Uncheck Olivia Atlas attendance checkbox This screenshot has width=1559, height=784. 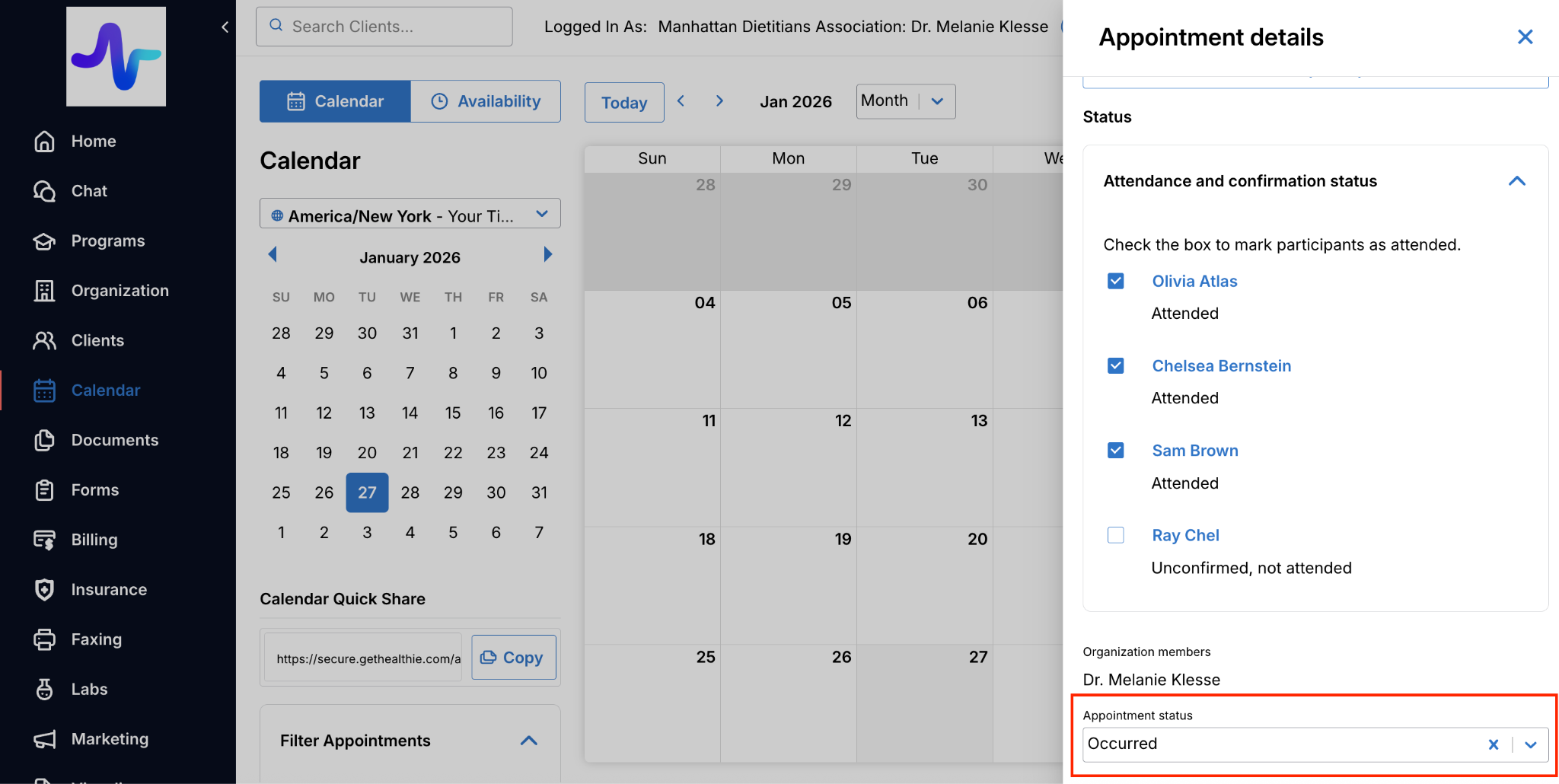[x=1116, y=281]
